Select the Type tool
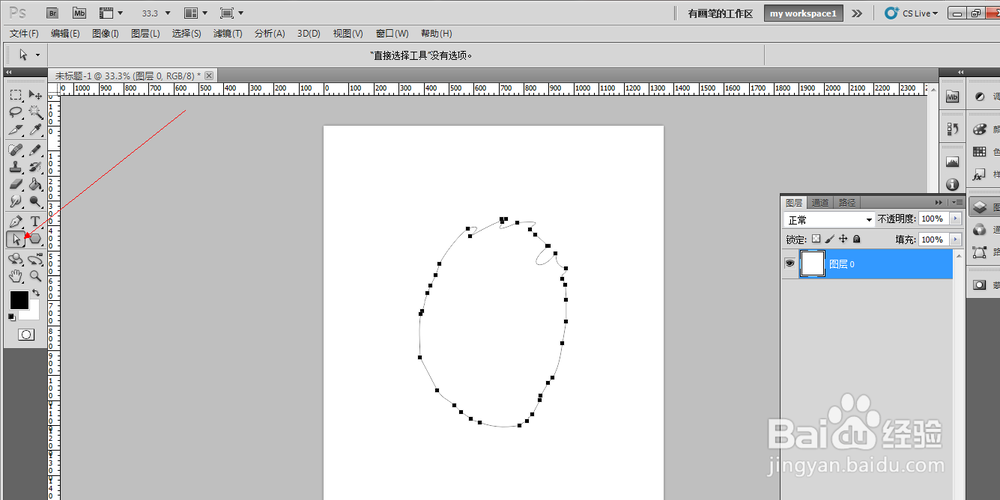1000x500 pixels. [36, 221]
